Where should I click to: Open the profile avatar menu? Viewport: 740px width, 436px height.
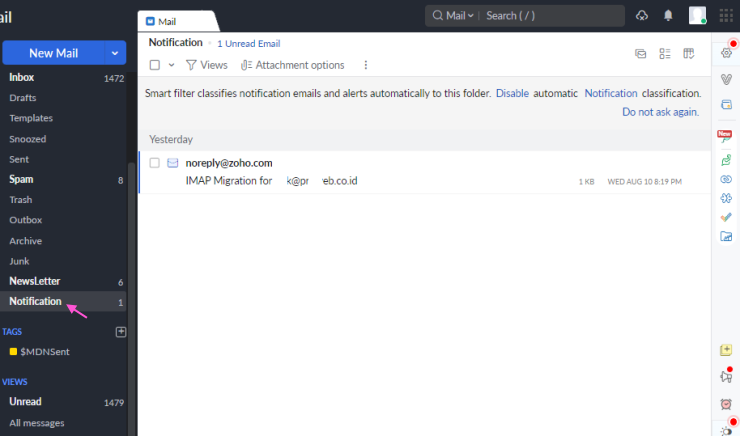698,15
